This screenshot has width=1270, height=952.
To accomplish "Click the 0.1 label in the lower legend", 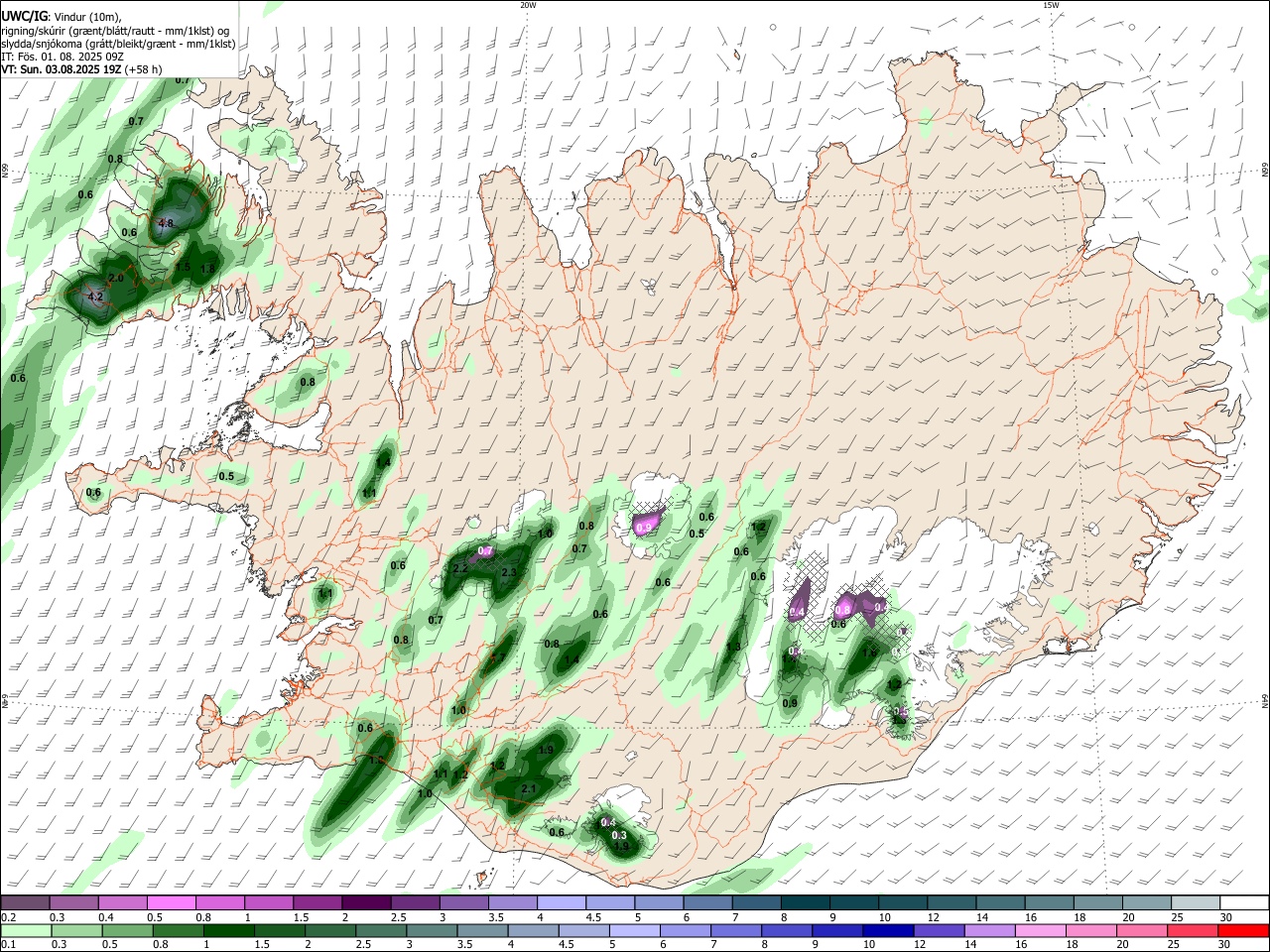I will [9, 945].
